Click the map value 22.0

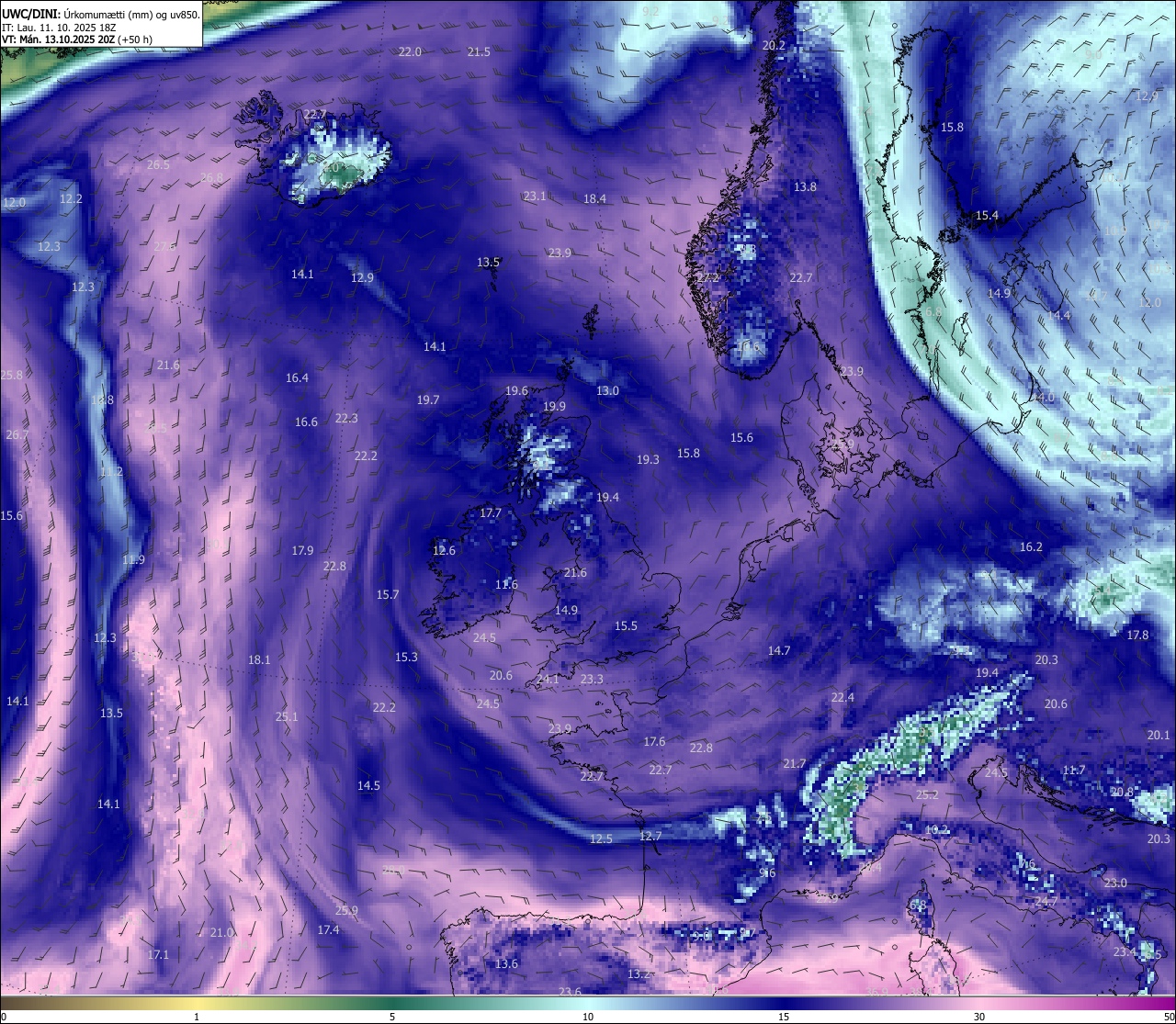(x=410, y=52)
